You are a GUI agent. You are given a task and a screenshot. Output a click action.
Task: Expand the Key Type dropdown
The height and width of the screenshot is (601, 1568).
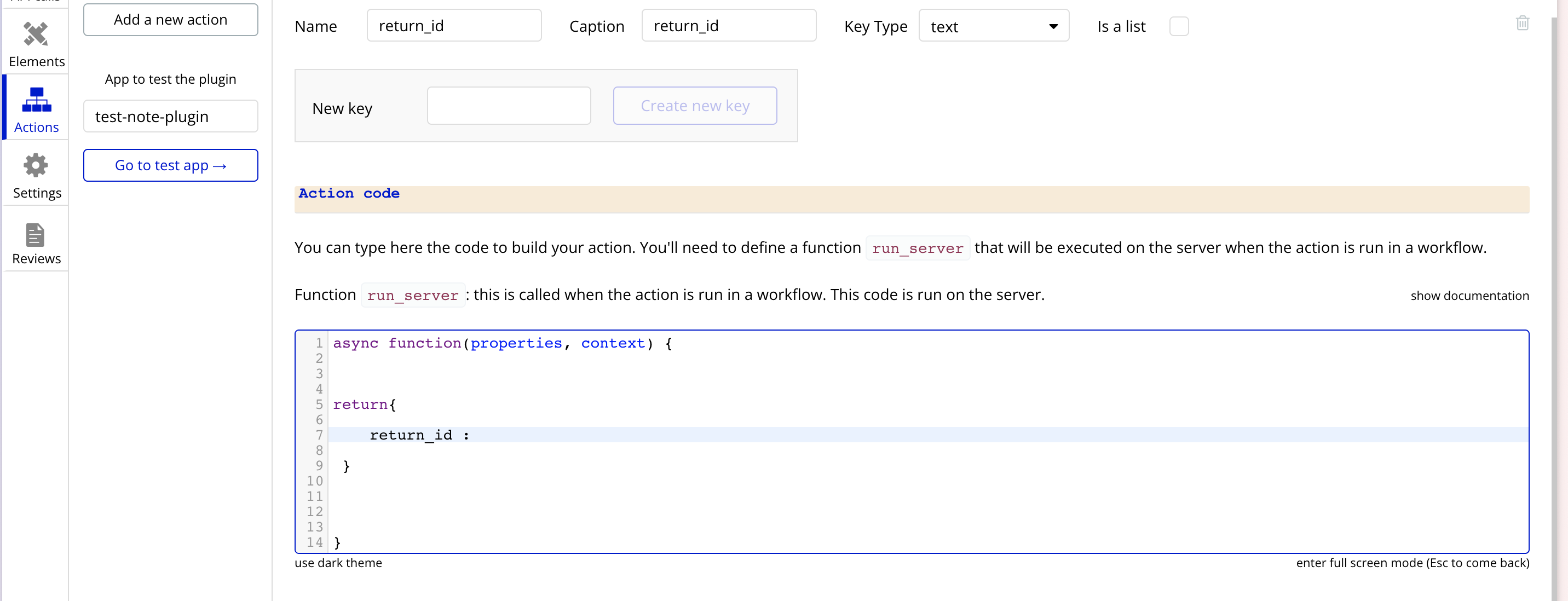[993, 26]
